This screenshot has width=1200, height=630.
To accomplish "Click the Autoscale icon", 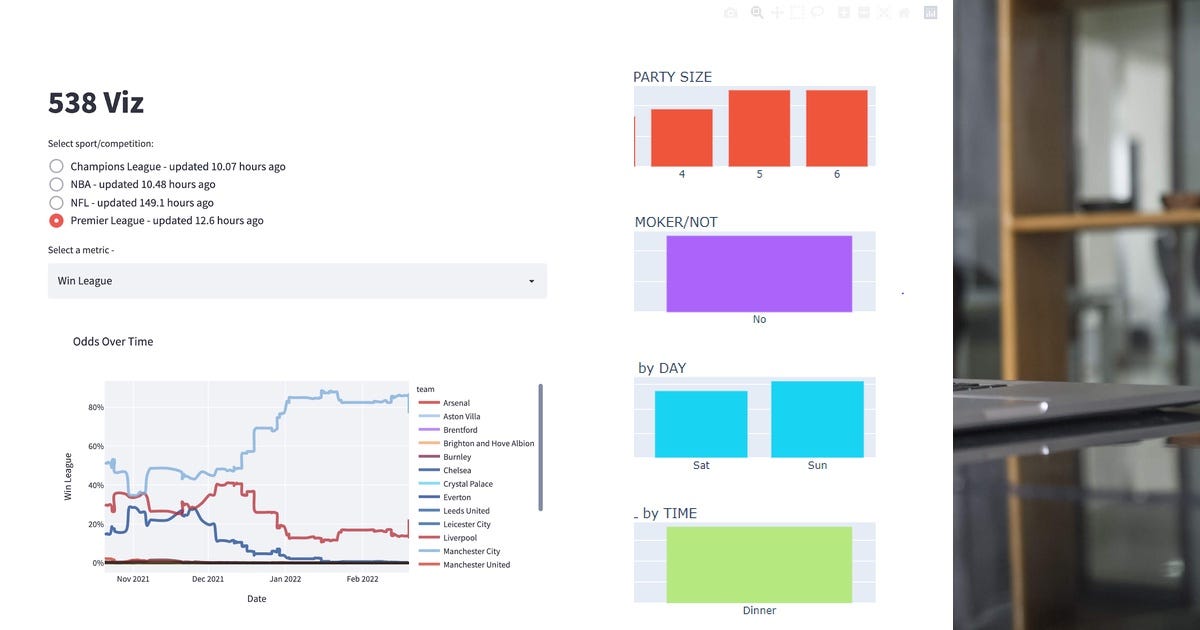I will [882, 12].
